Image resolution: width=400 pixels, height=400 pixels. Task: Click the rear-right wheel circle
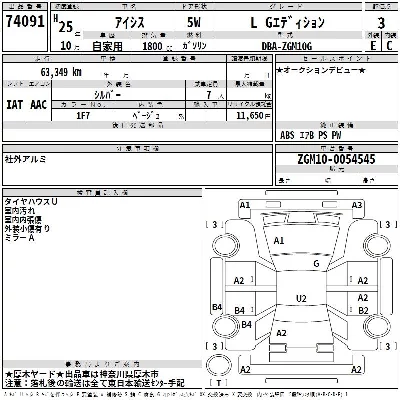pyautogui.click(x=377, y=325)
